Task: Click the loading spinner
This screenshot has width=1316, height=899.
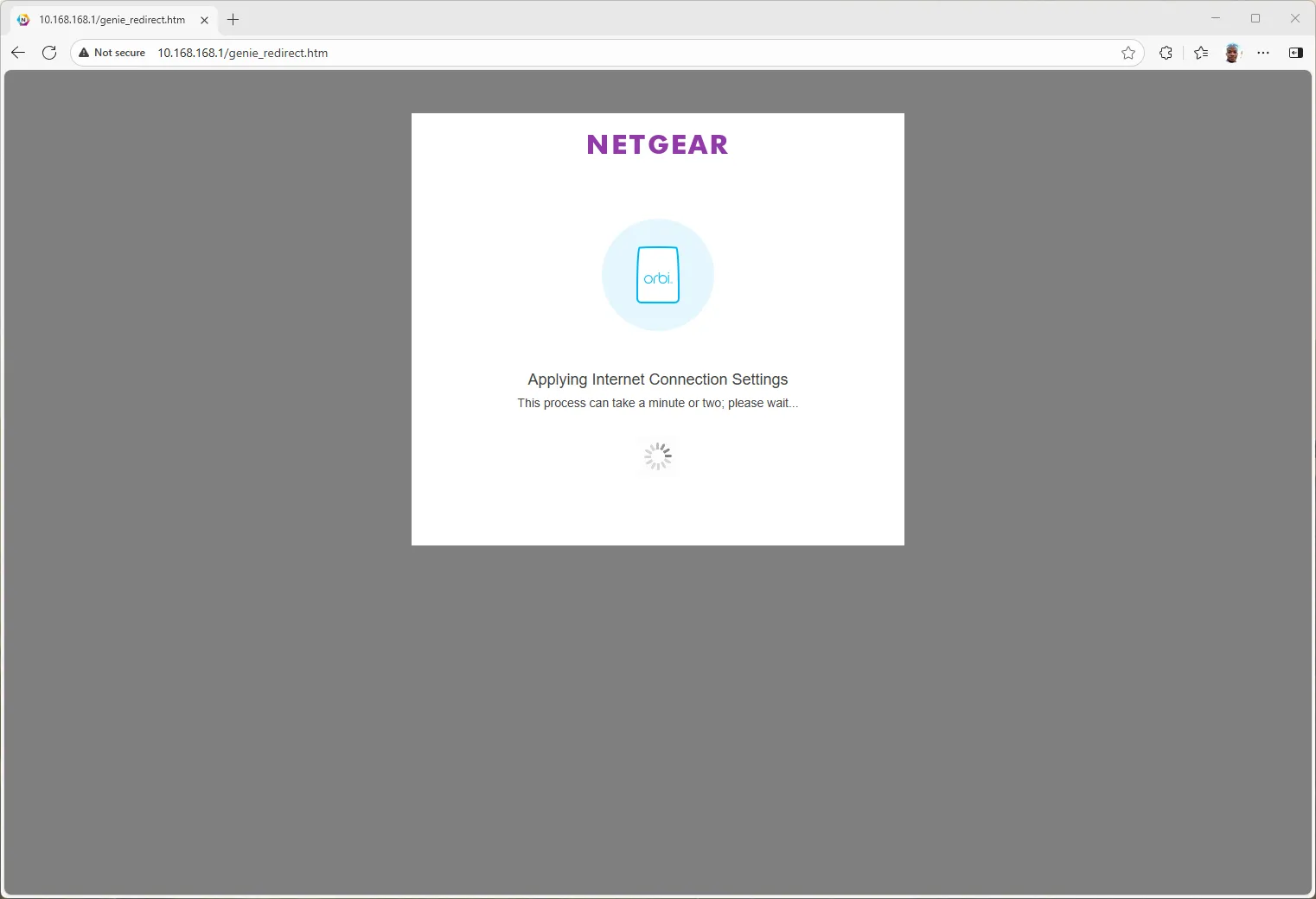Action: (658, 456)
